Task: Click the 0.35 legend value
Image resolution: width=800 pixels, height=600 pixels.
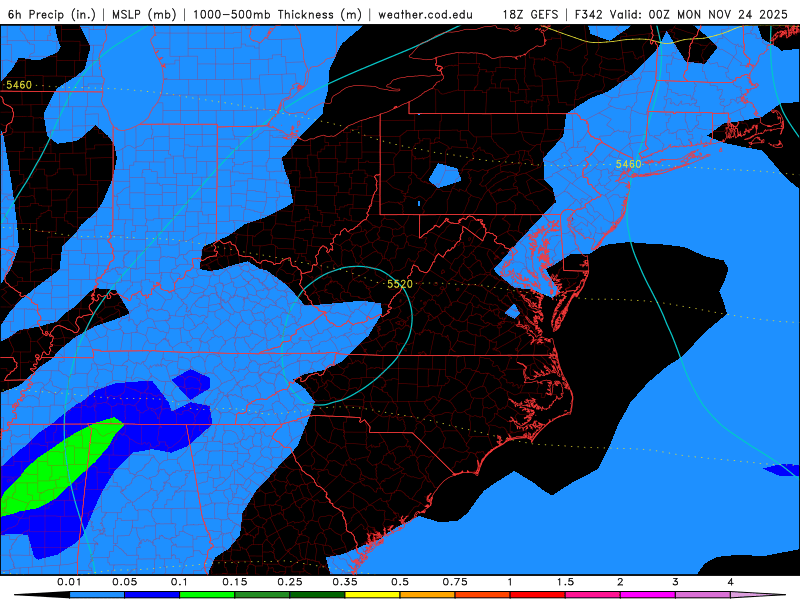Action: tap(345, 582)
